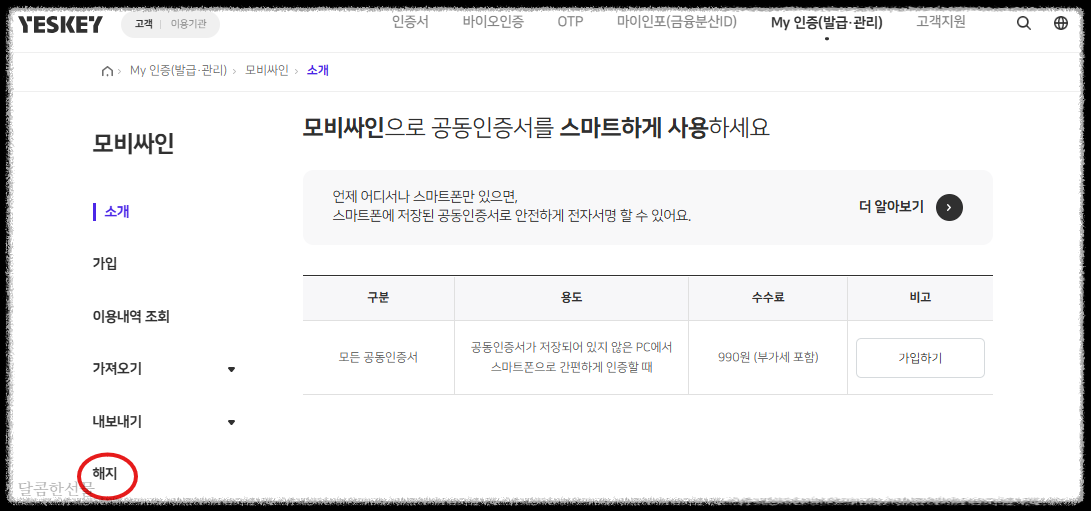This screenshot has width=1091, height=511.
Task: Expand the 내보내기 sidebar arrow
Action: (x=232, y=423)
